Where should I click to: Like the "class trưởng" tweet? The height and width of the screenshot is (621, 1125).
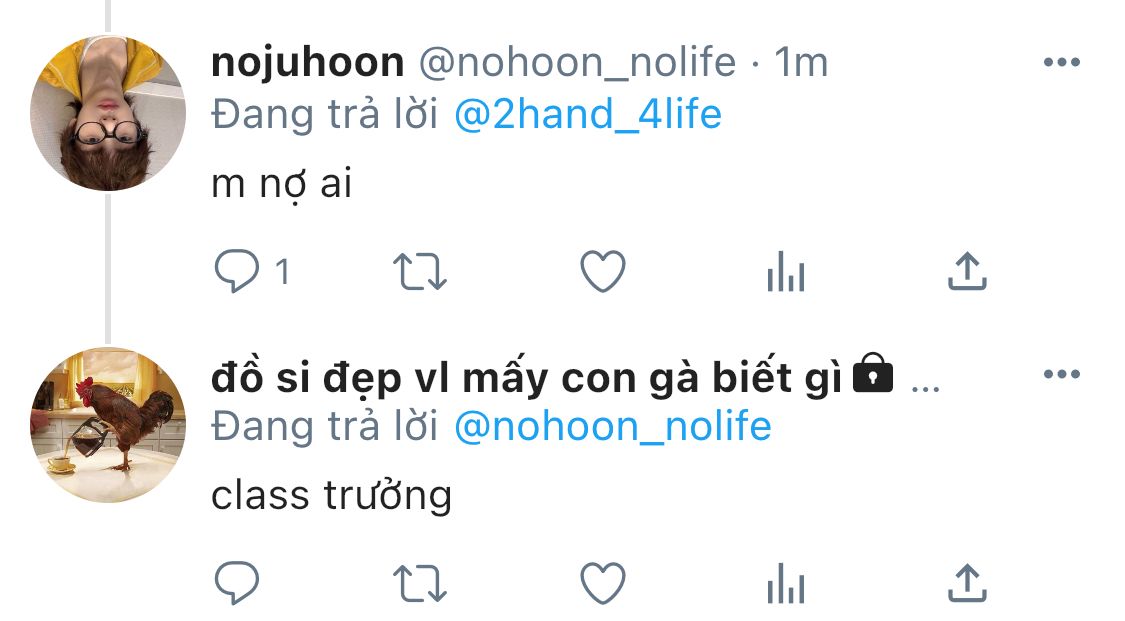click(603, 583)
